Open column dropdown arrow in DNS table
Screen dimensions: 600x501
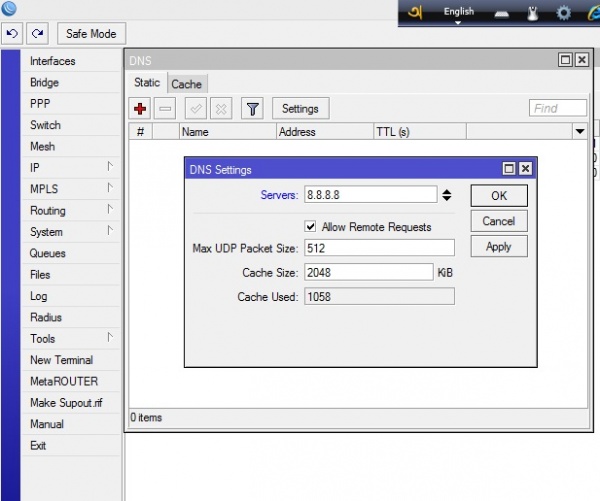(580, 132)
